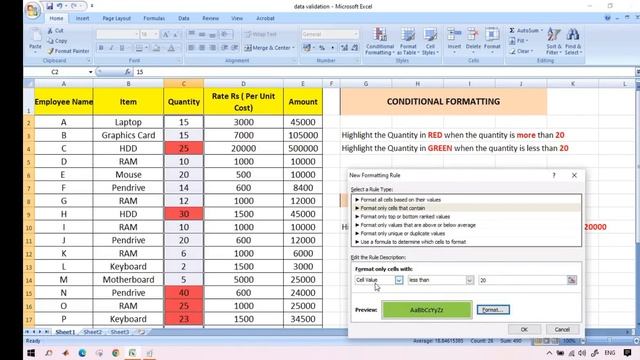The height and width of the screenshot is (360, 640).
Task: Open the Windows Start menu
Action: 31,353
